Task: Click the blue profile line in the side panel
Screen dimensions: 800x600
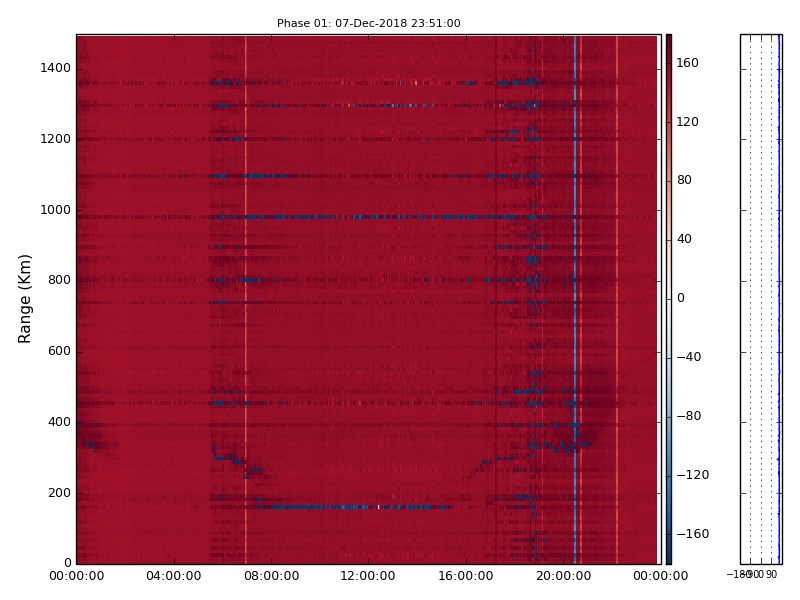Action: 779,300
